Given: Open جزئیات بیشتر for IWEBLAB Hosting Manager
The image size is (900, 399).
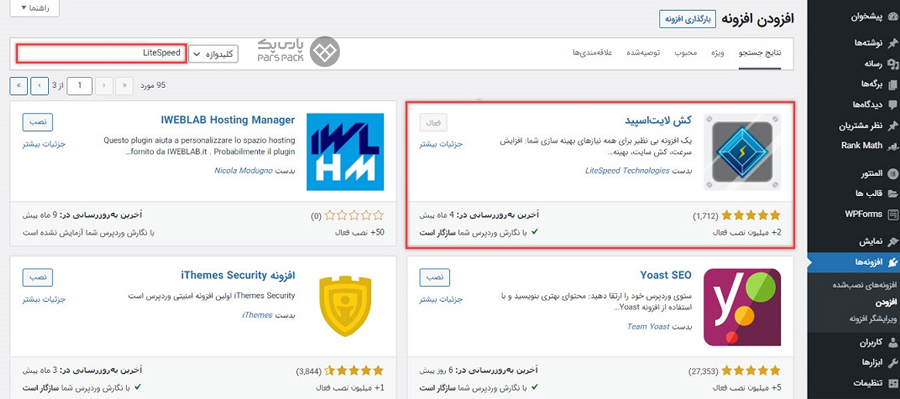Looking at the screenshot, I should [44, 144].
